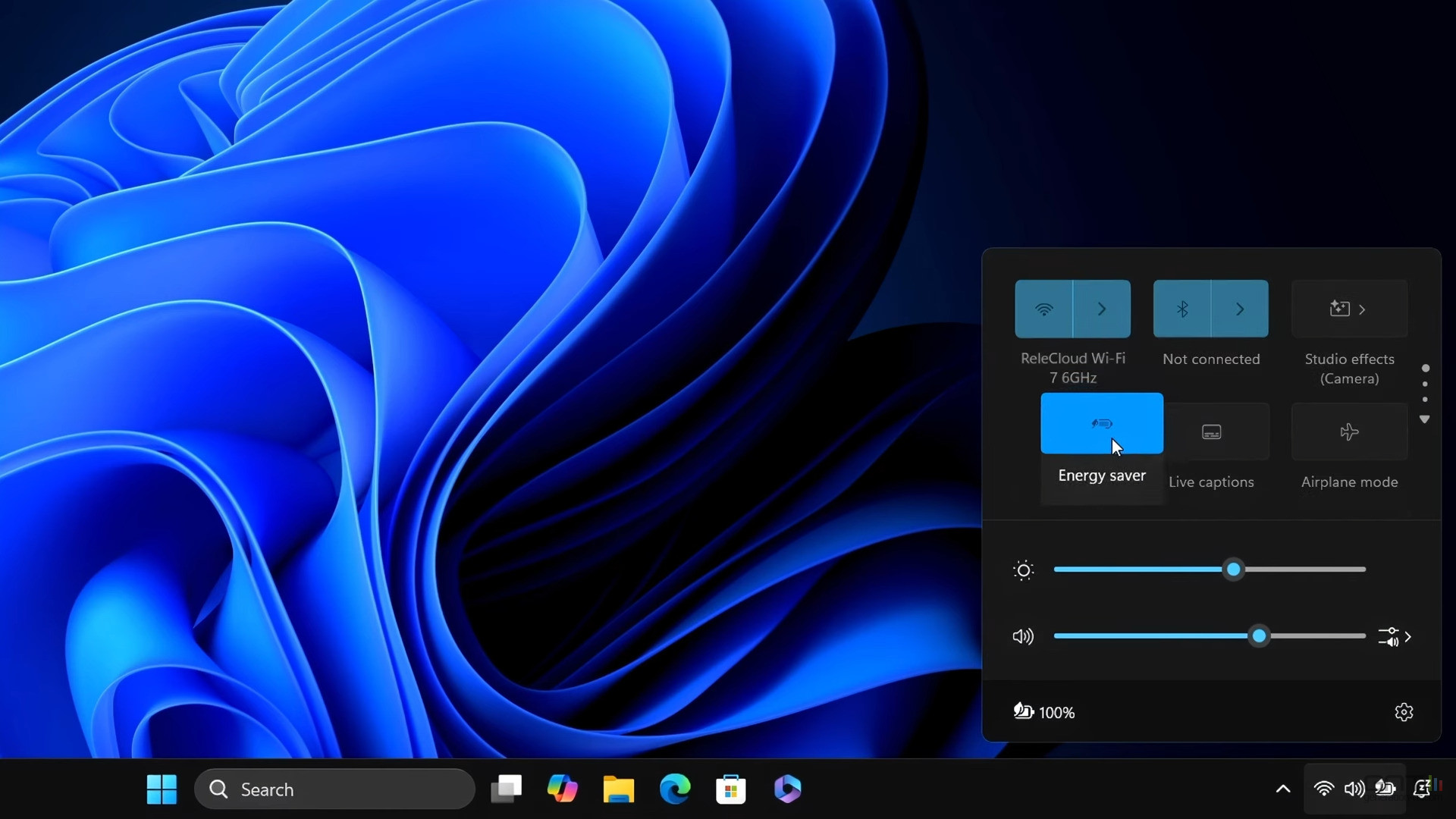Open Microsoft Edge browser
Screen dimensions: 1456x819
pyautogui.click(x=676, y=789)
